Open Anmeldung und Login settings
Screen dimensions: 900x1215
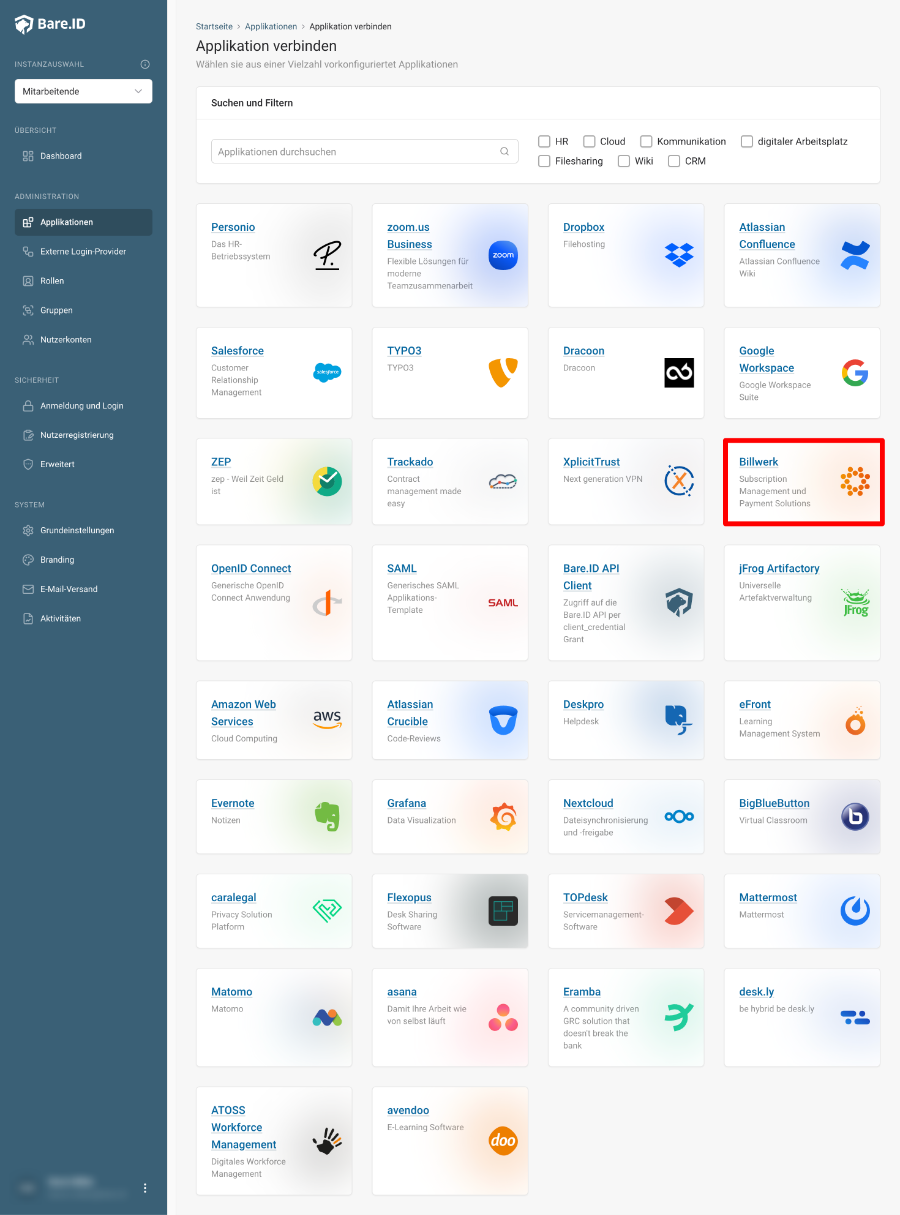[83, 406]
